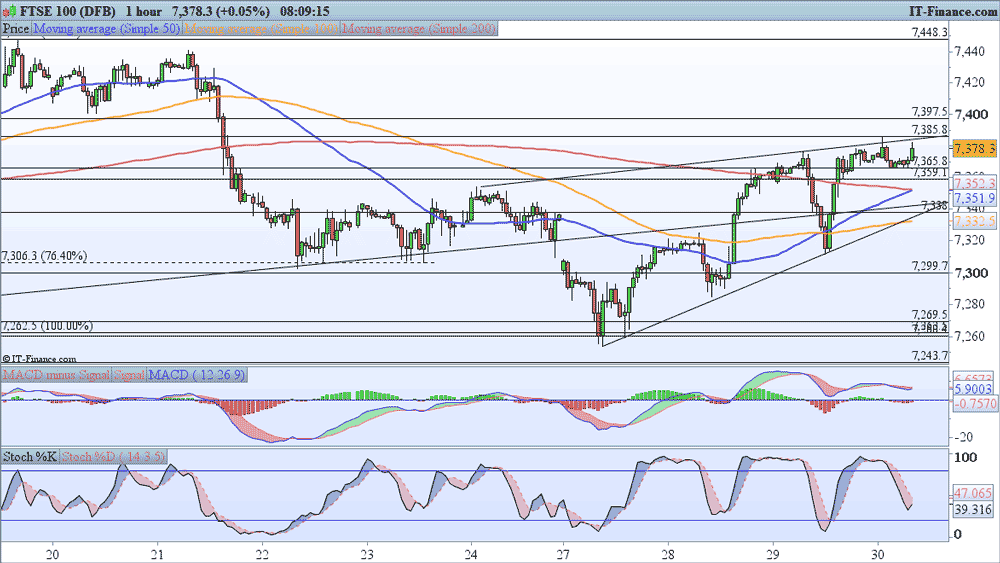The width and height of the screenshot is (1000, 563).
Task: Click the 7,300 price axis value
Action: tap(970, 273)
